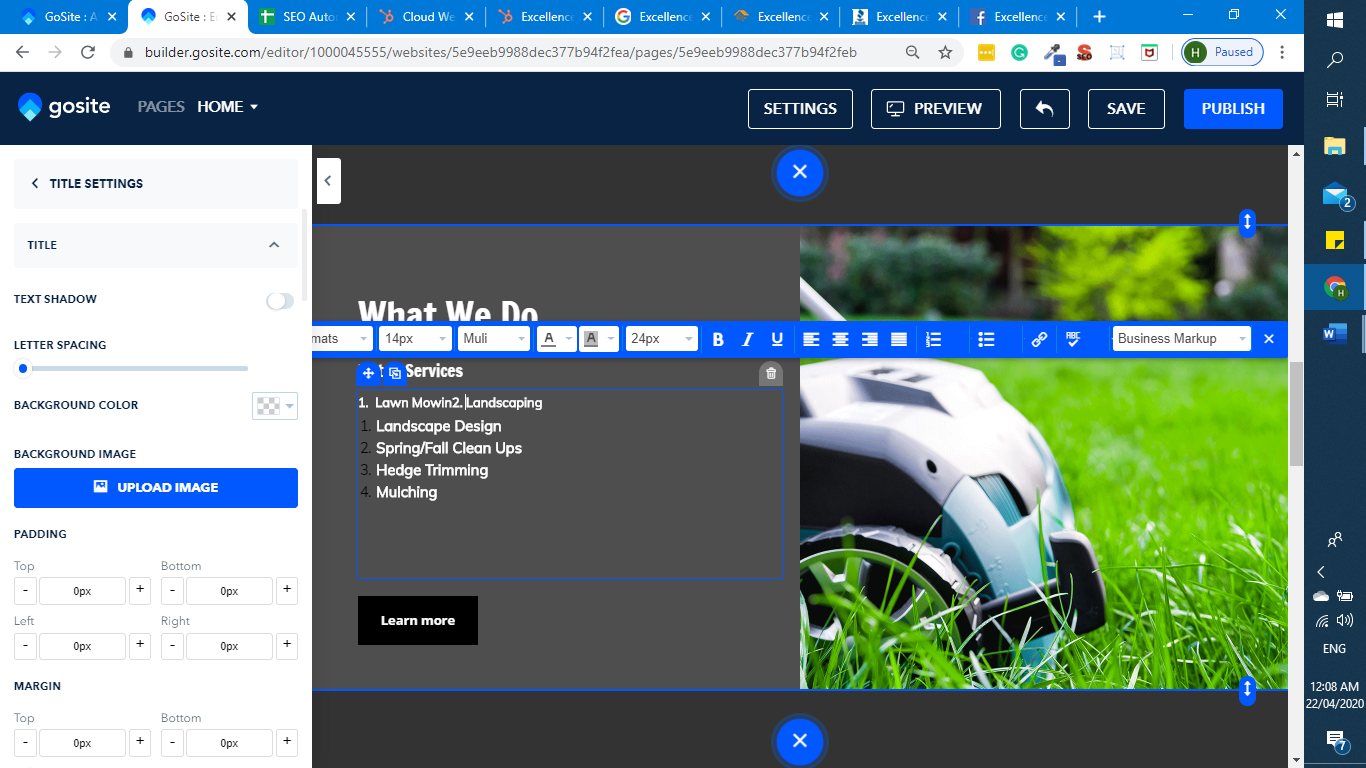Image resolution: width=1366 pixels, height=768 pixels.
Task: Open the Business Markup dropdown
Action: point(1181,339)
